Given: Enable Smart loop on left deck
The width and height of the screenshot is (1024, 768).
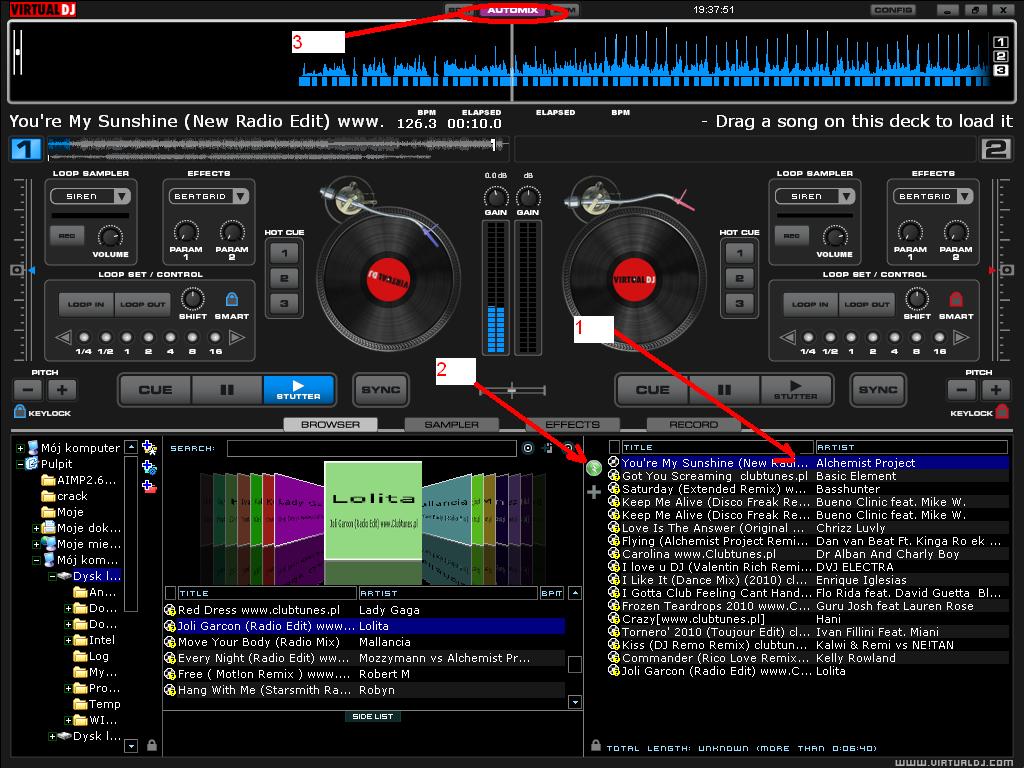Looking at the screenshot, I should click(231, 299).
